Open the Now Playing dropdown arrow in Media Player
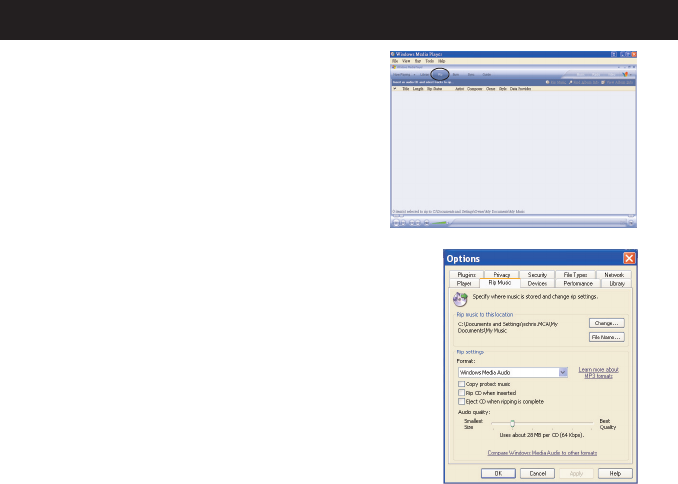 coord(414,74)
